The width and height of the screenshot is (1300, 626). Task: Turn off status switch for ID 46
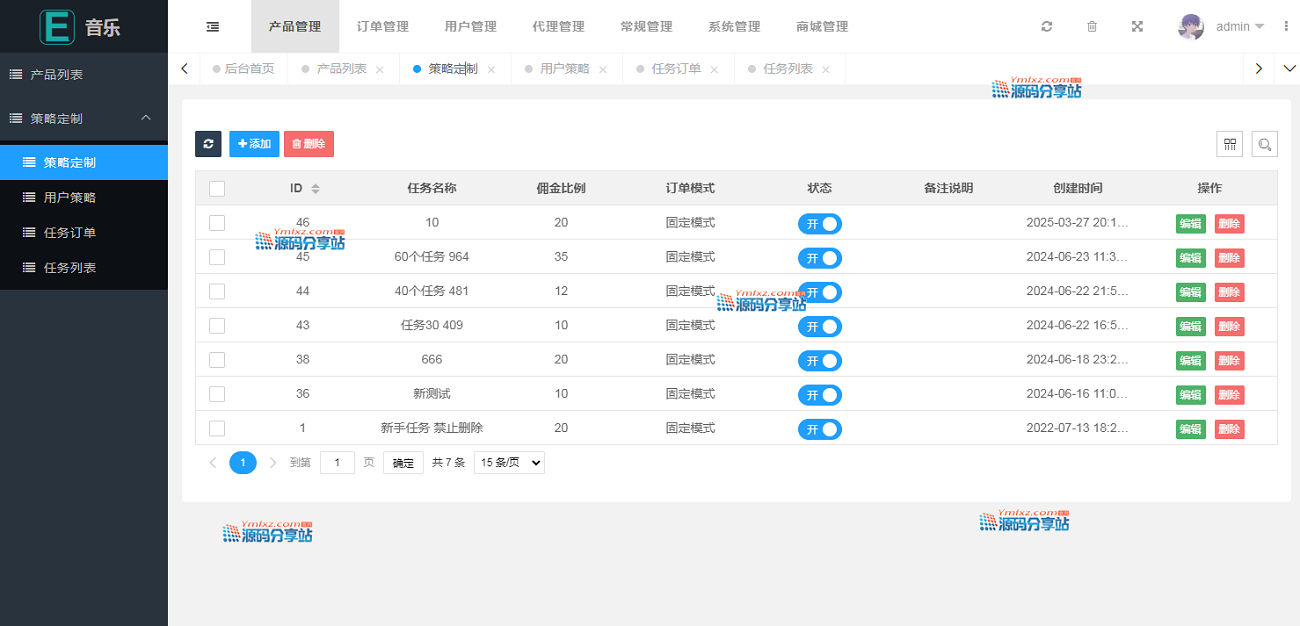819,224
